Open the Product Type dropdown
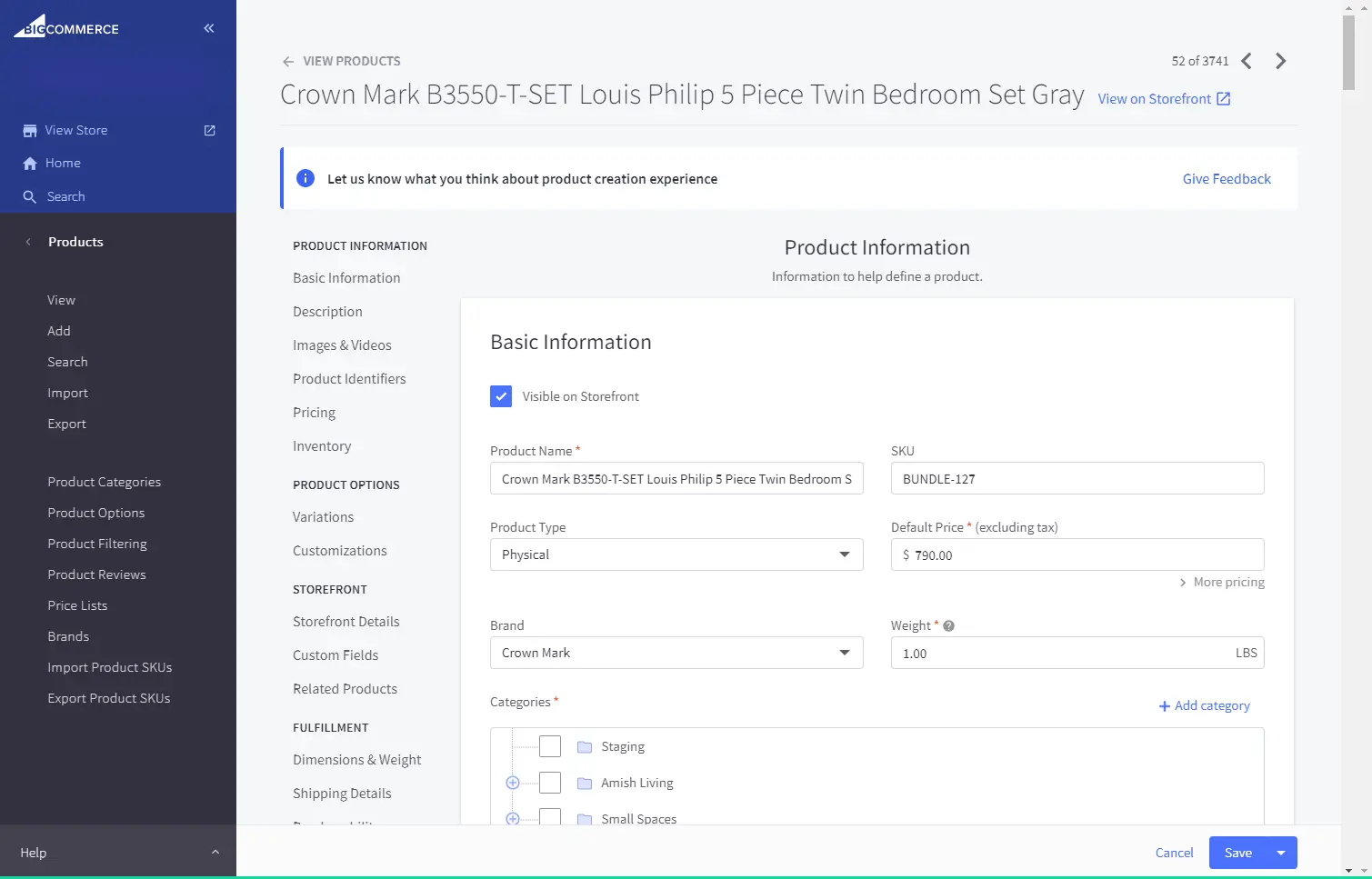Viewport: 1372px width, 879px height. (x=676, y=554)
